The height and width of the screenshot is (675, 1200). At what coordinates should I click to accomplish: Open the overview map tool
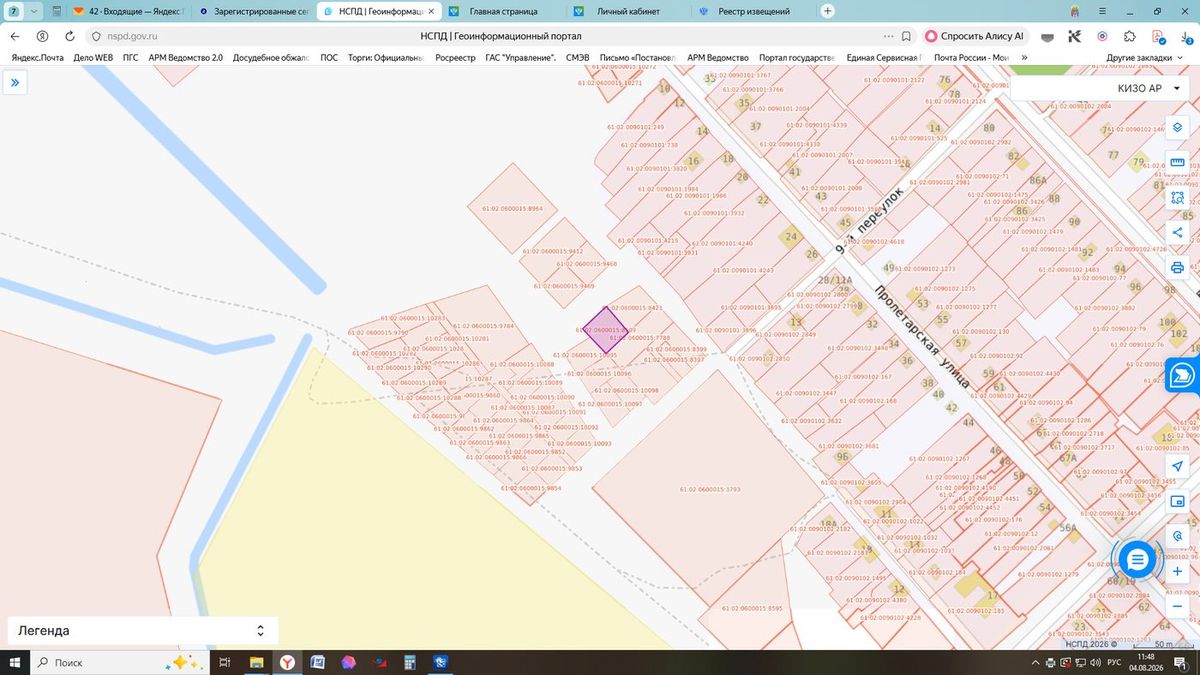1177,501
